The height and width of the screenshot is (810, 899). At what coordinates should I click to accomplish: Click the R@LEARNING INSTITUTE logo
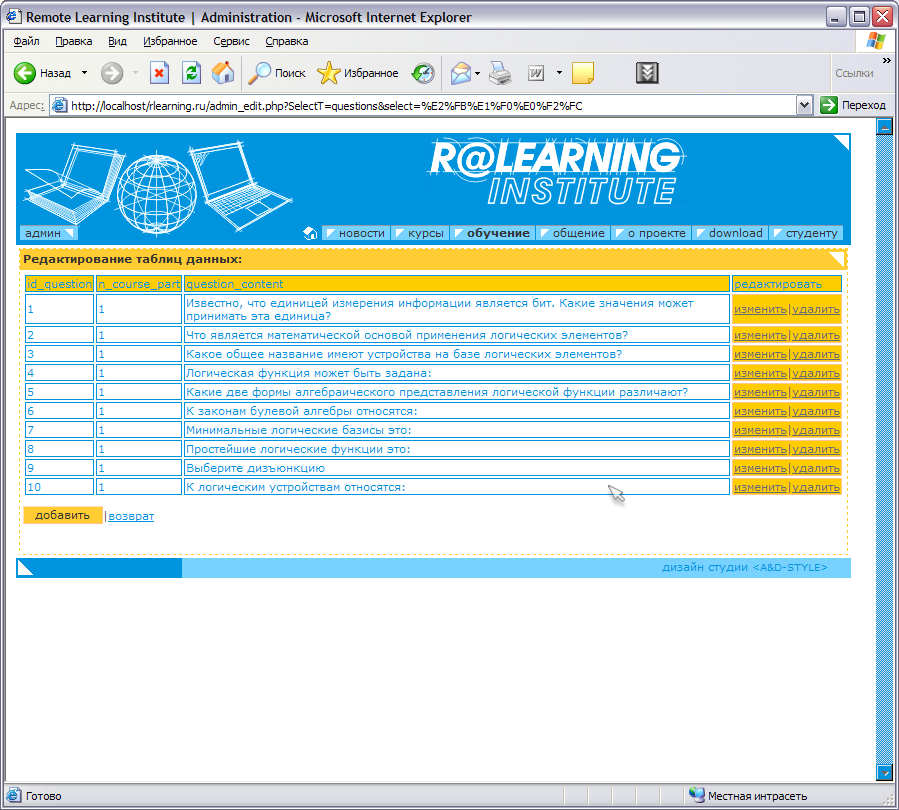point(556,172)
